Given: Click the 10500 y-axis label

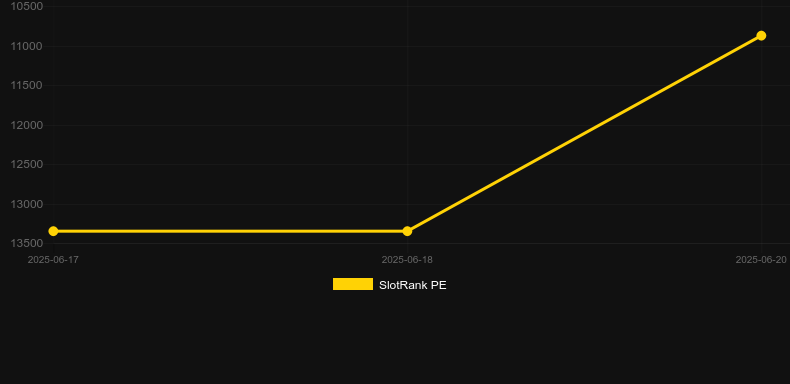Looking at the screenshot, I should (x=27, y=6).
